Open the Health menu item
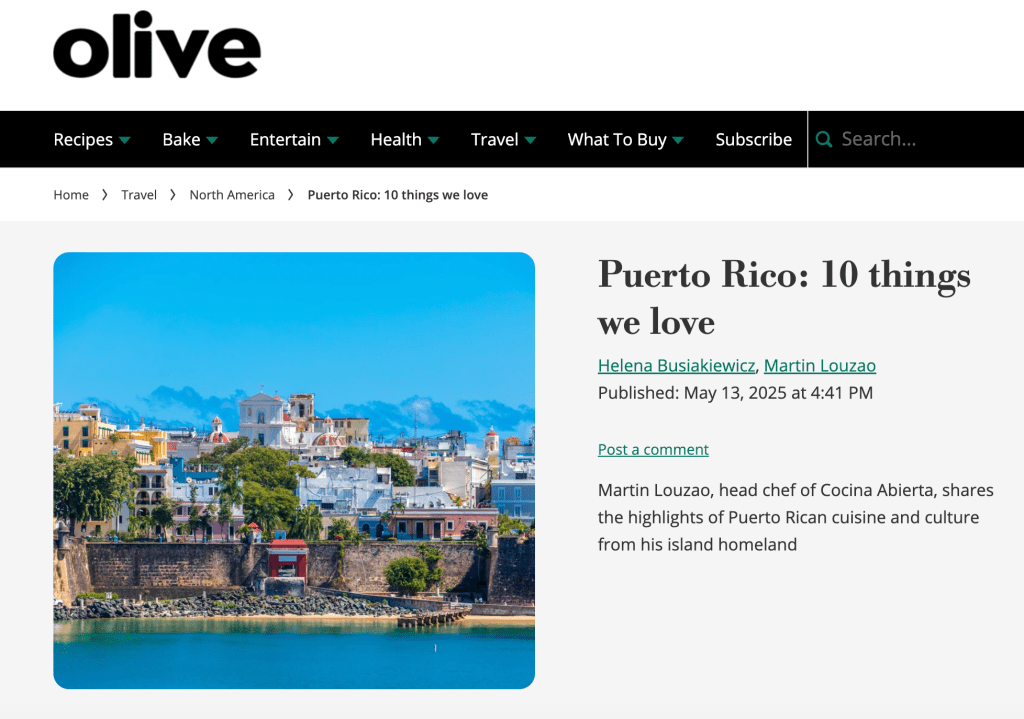The width and height of the screenshot is (1024, 719). (x=395, y=139)
